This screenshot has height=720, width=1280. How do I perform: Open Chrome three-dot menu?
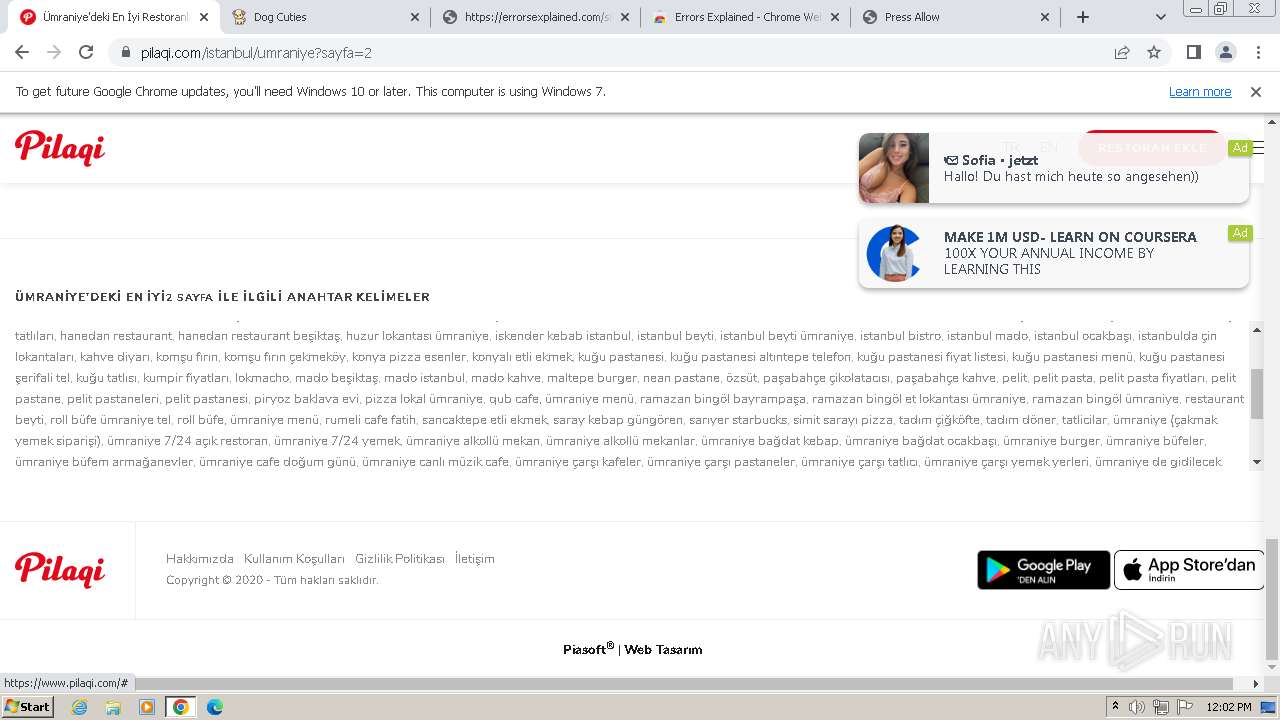click(x=1256, y=52)
